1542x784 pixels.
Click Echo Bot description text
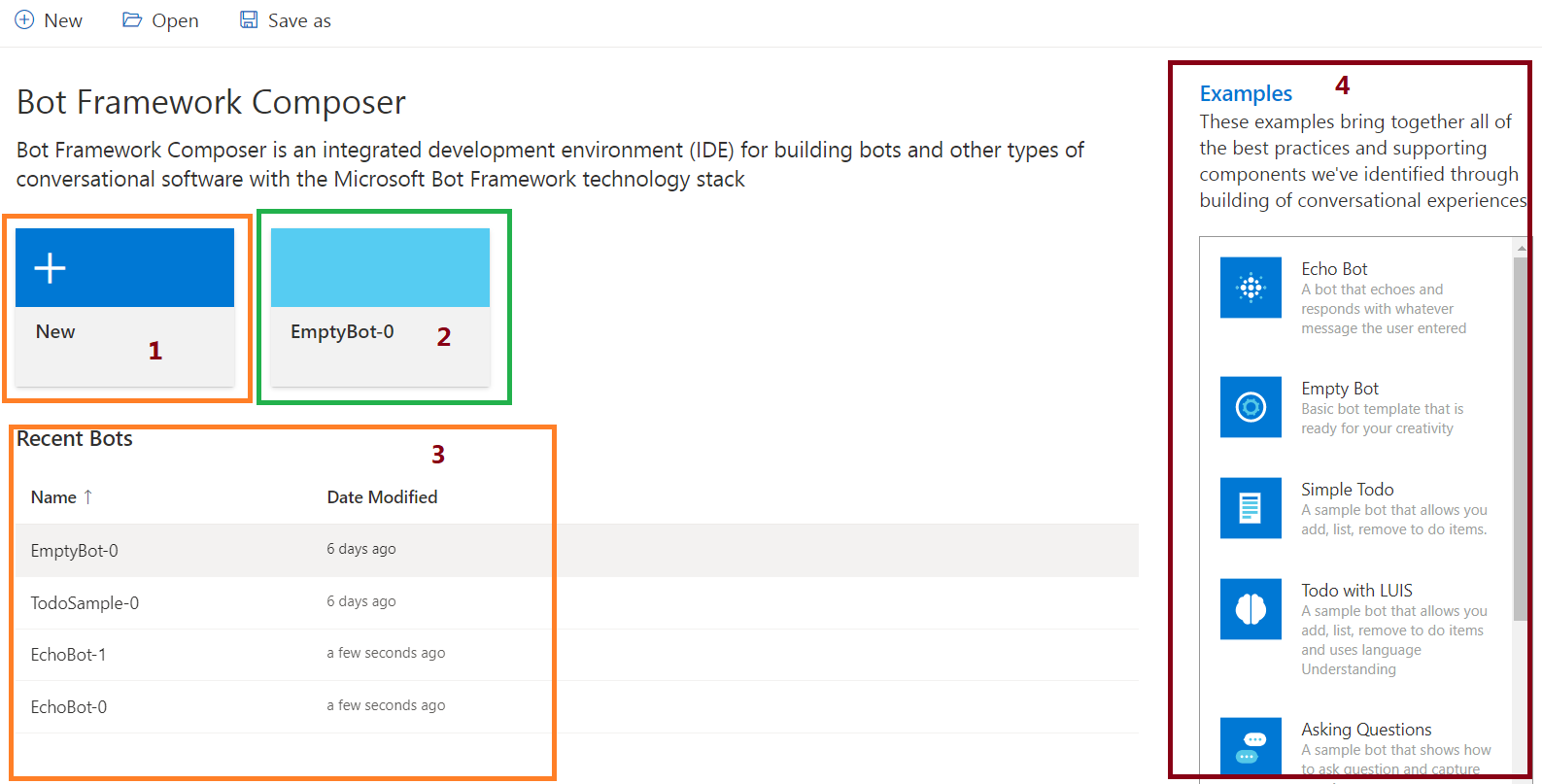click(x=1384, y=309)
